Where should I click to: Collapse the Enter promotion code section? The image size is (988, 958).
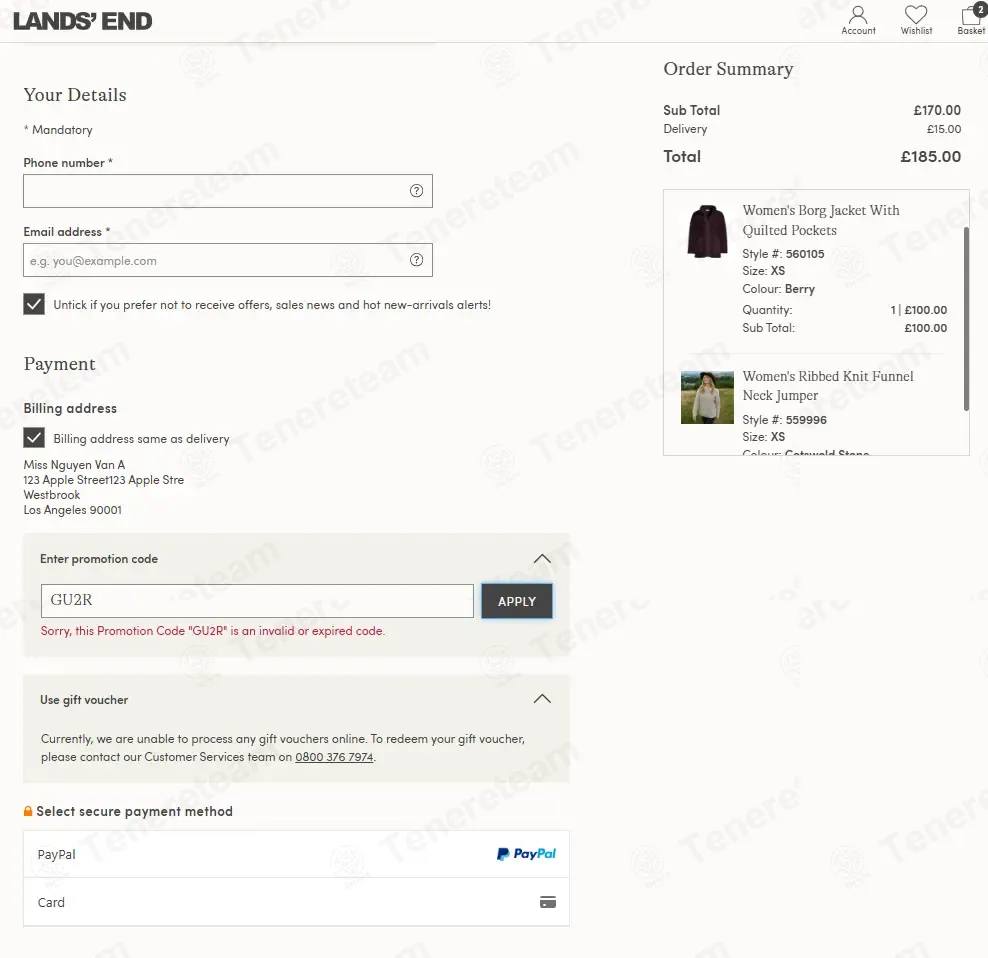(542, 559)
